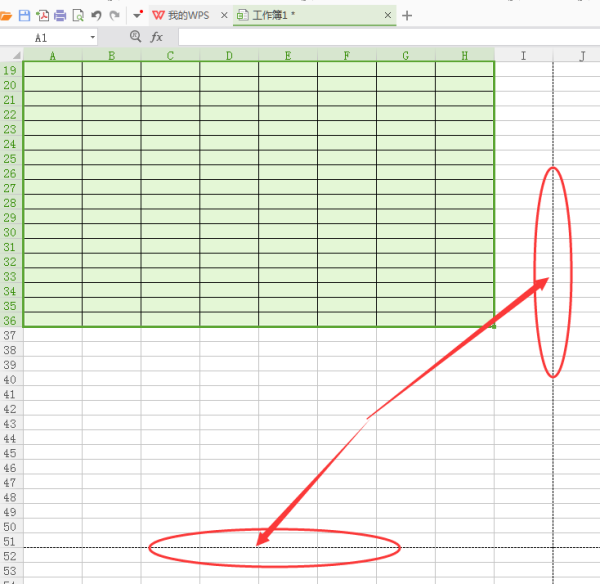Click cell I22
This screenshot has height=584, width=600.
click(523, 114)
